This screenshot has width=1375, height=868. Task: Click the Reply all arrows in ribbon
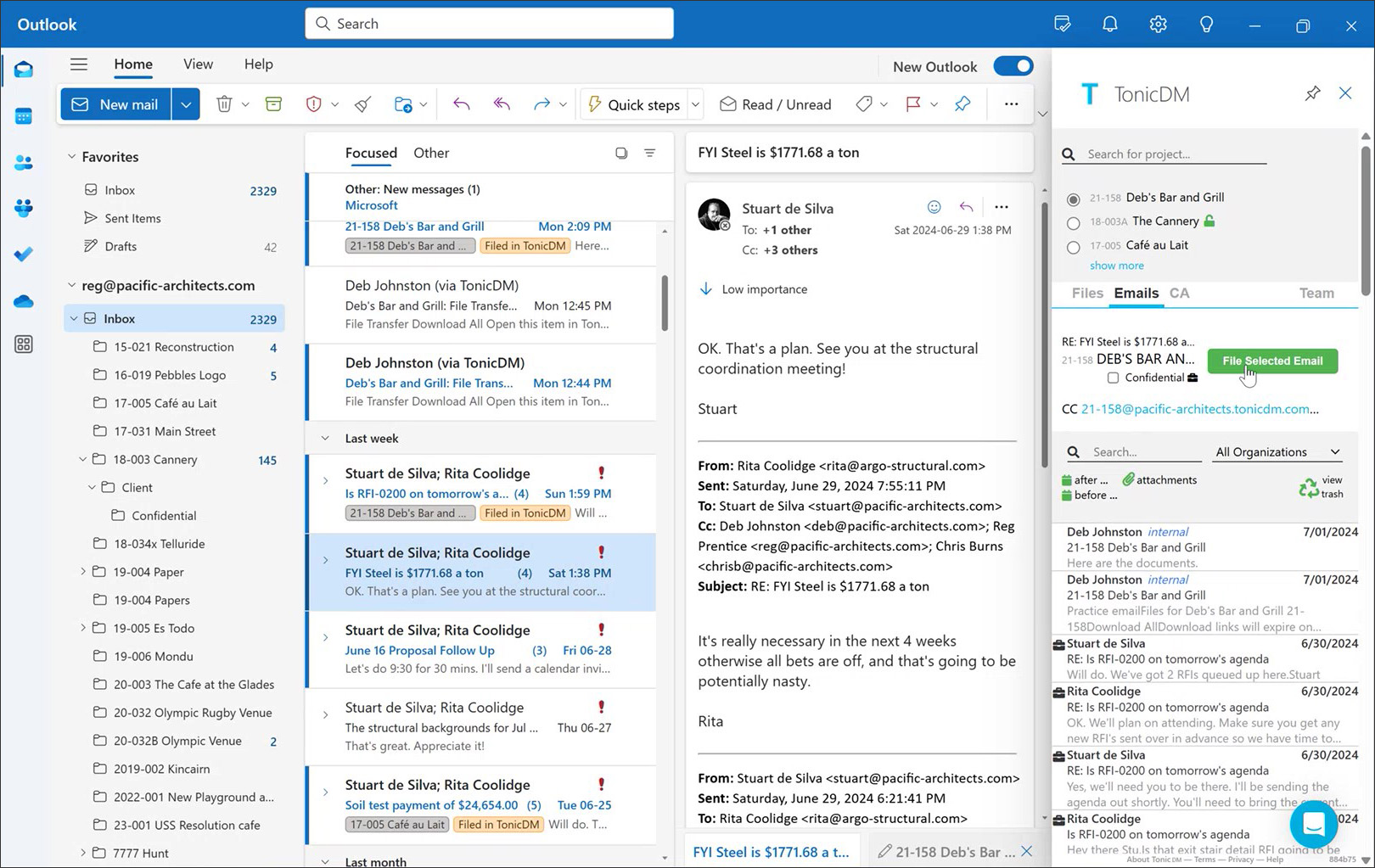click(x=502, y=104)
